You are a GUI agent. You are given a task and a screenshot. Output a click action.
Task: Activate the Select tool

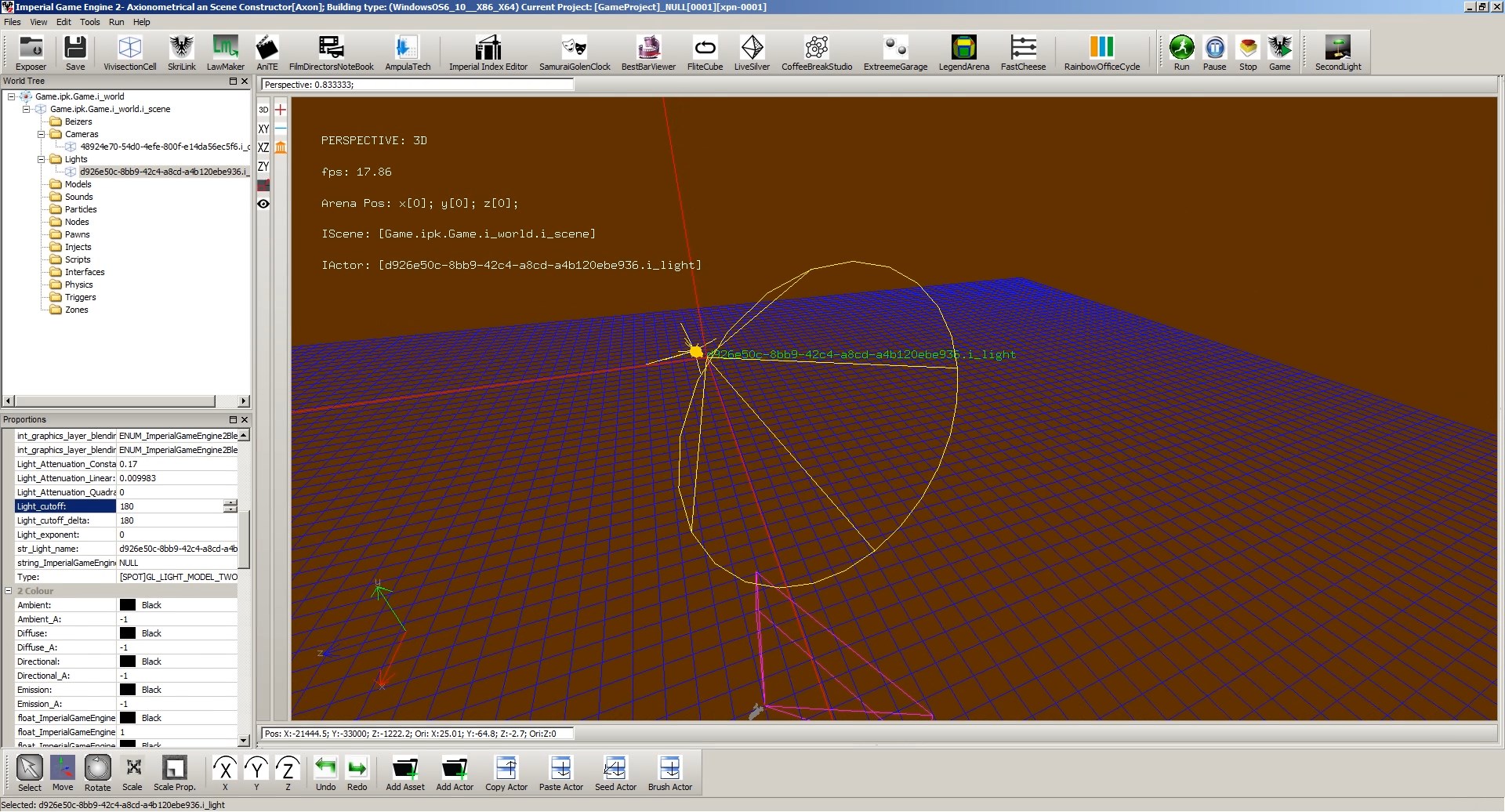(x=30, y=774)
